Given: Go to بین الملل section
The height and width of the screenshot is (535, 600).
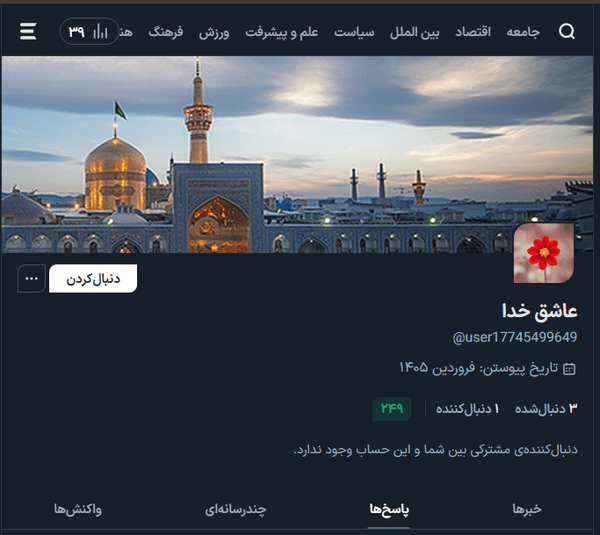Looking at the screenshot, I should 414,32.
